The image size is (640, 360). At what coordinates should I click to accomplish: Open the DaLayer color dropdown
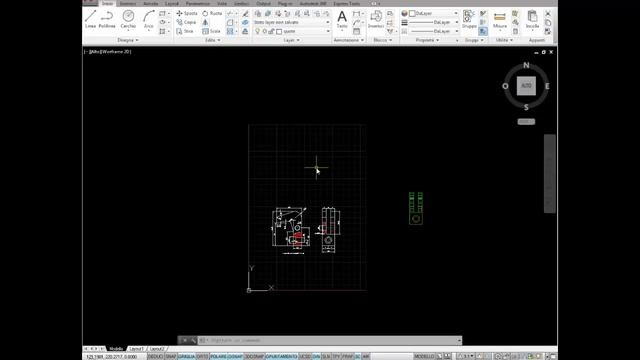tap(434, 13)
